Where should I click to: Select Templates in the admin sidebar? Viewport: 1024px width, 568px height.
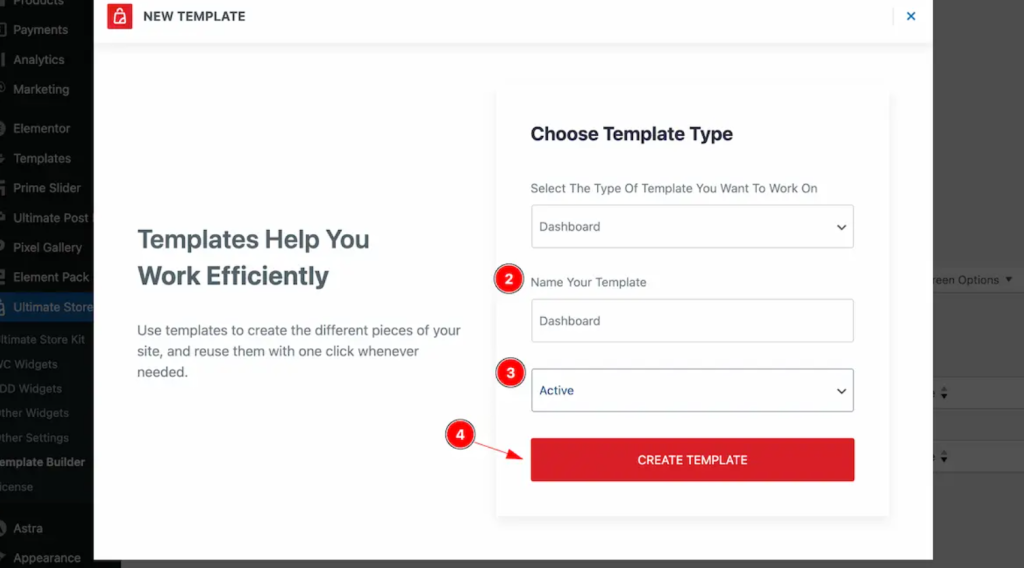42,159
